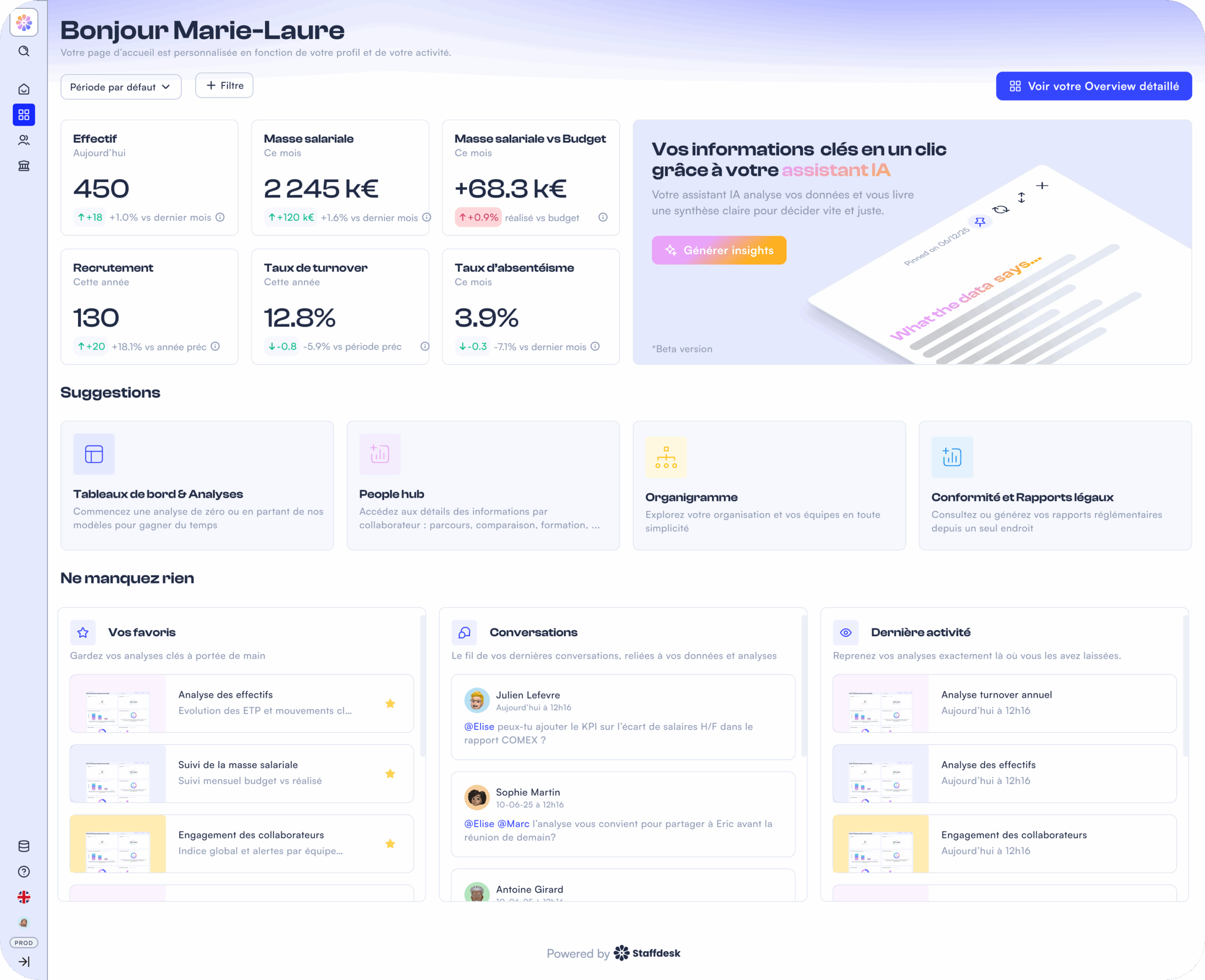Remove Engagement des collaborateurs from favorites
The width and height of the screenshot is (1205, 980).
click(x=390, y=844)
